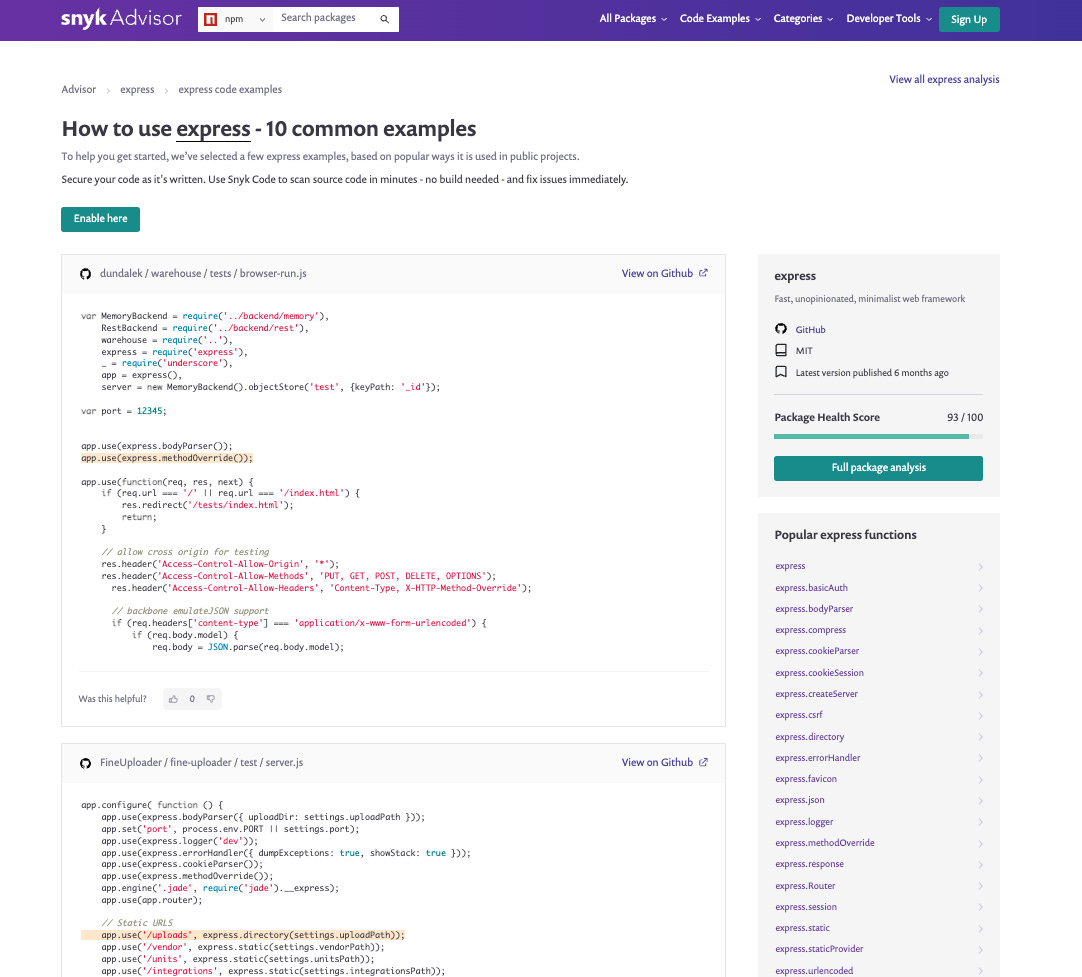Open View on Github for browser-run.js
The image size is (1082, 977).
[664, 273]
